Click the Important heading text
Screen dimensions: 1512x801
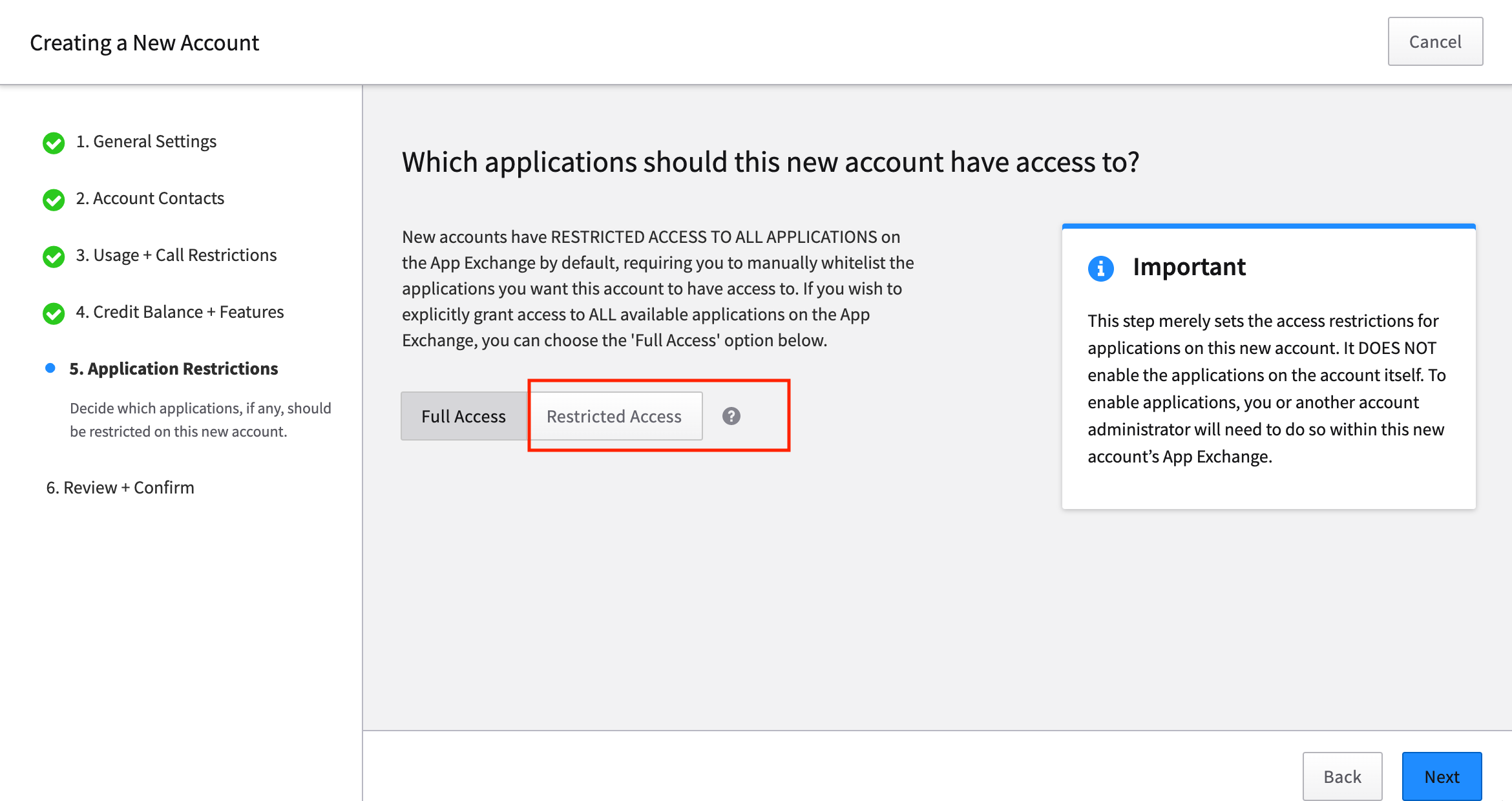[x=1189, y=267]
